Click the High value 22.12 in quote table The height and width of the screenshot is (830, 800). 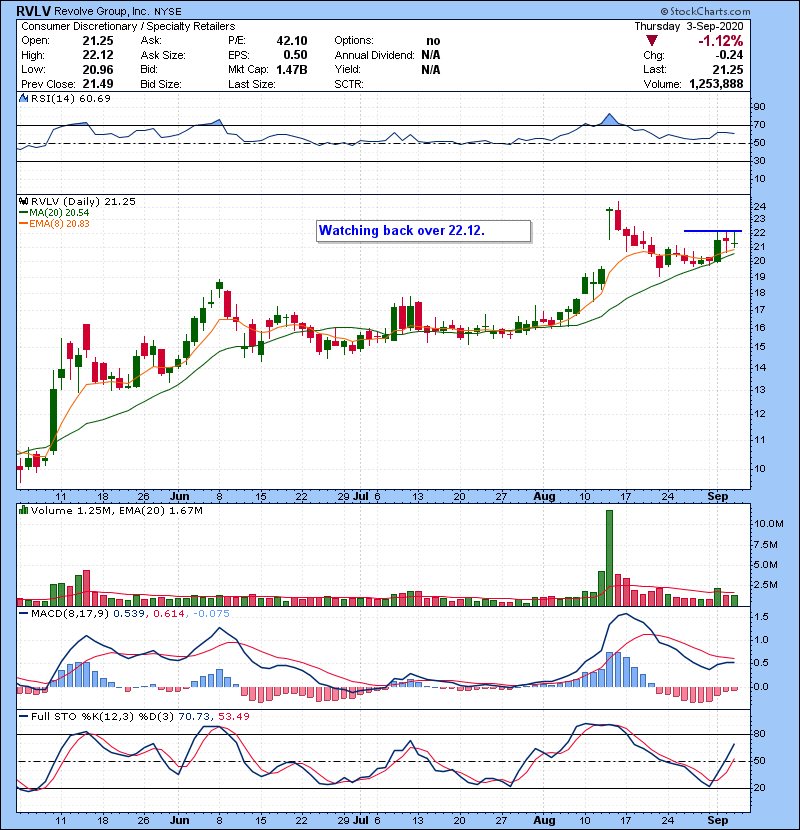[98, 55]
